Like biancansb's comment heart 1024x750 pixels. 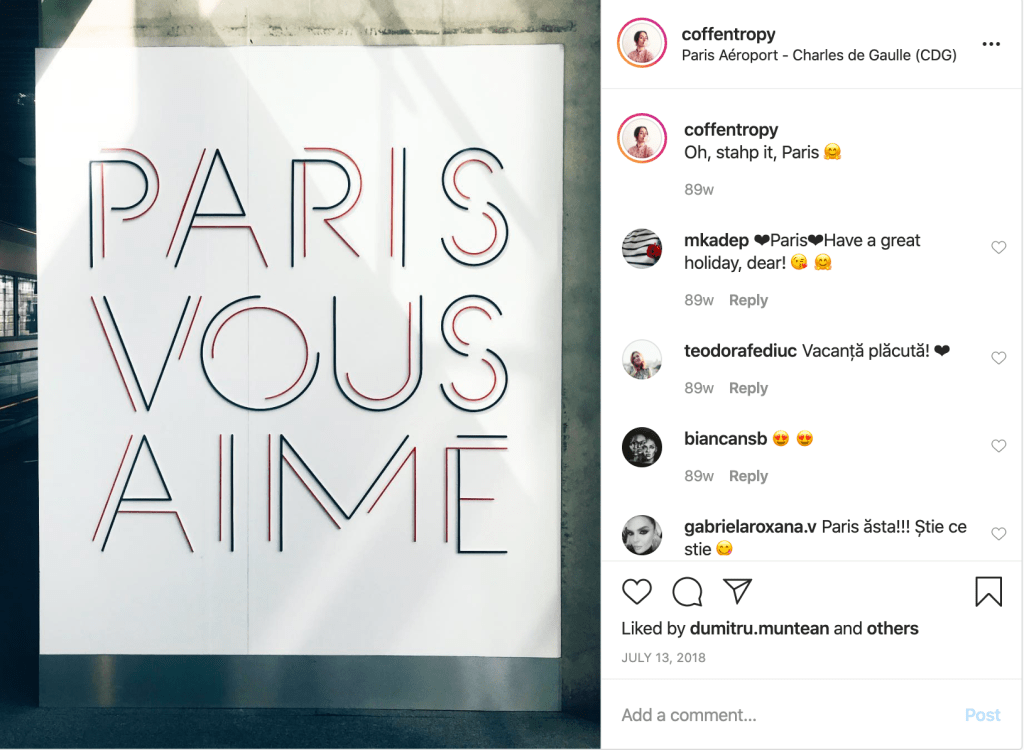point(999,446)
